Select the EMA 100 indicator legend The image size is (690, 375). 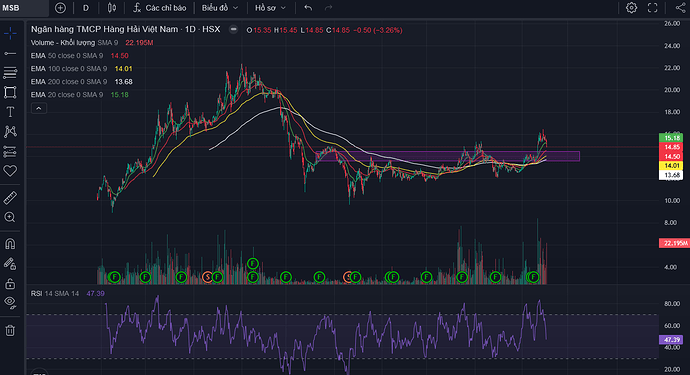(x=69, y=69)
